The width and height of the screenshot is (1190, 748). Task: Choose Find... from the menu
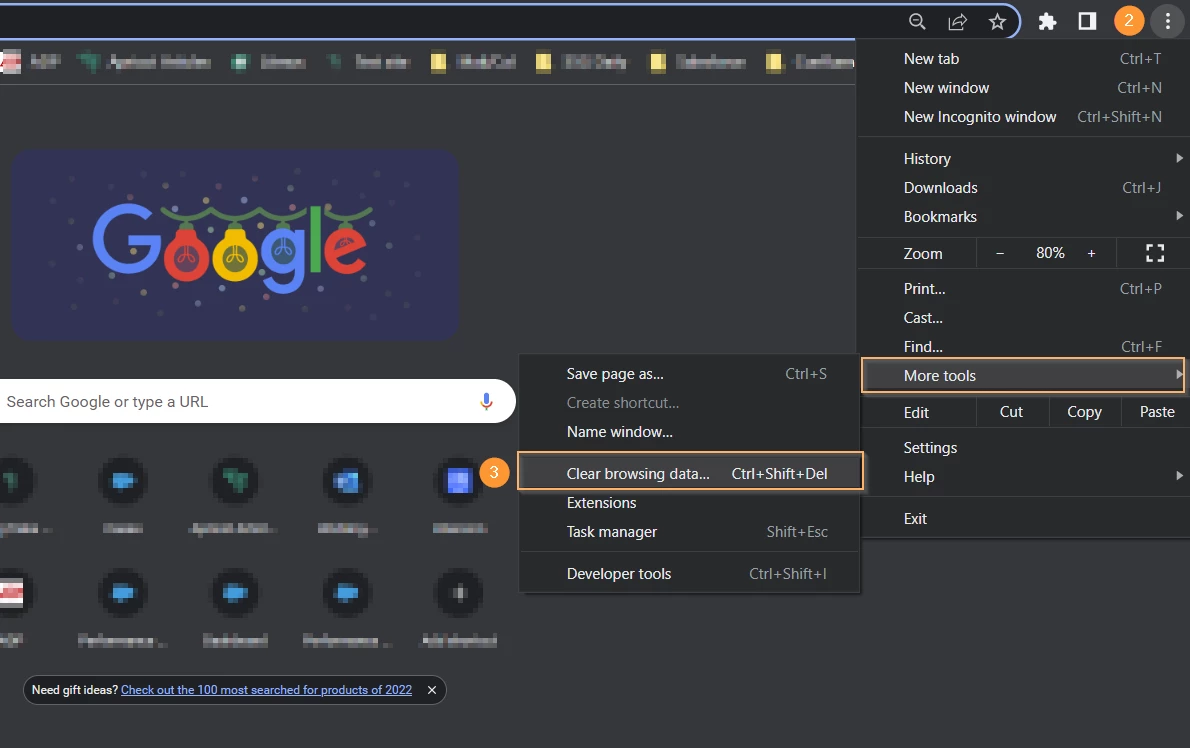(x=1023, y=346)
